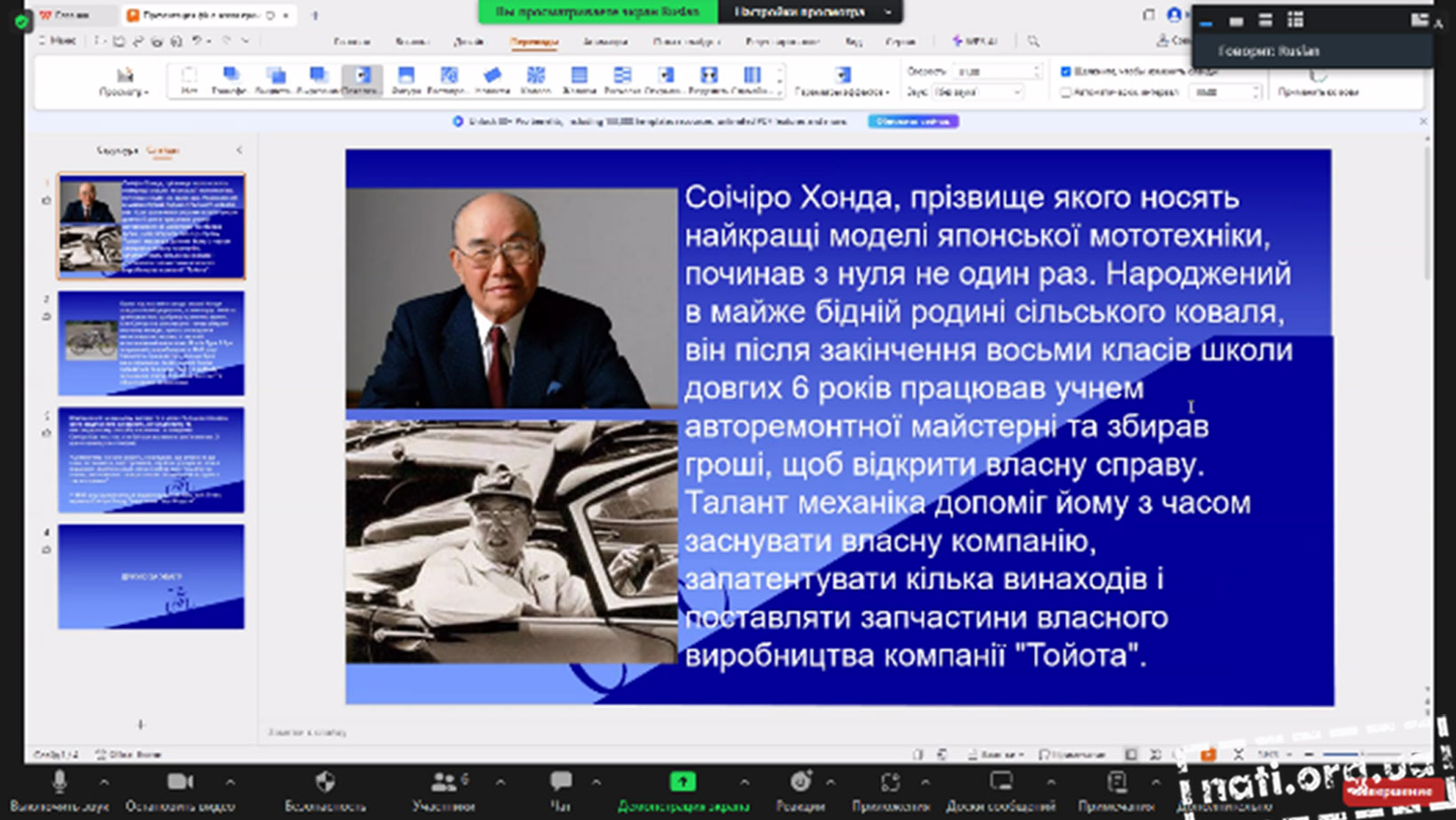Enable the 'Автоматически, интервал' checkbox

tap(1066, 92)
